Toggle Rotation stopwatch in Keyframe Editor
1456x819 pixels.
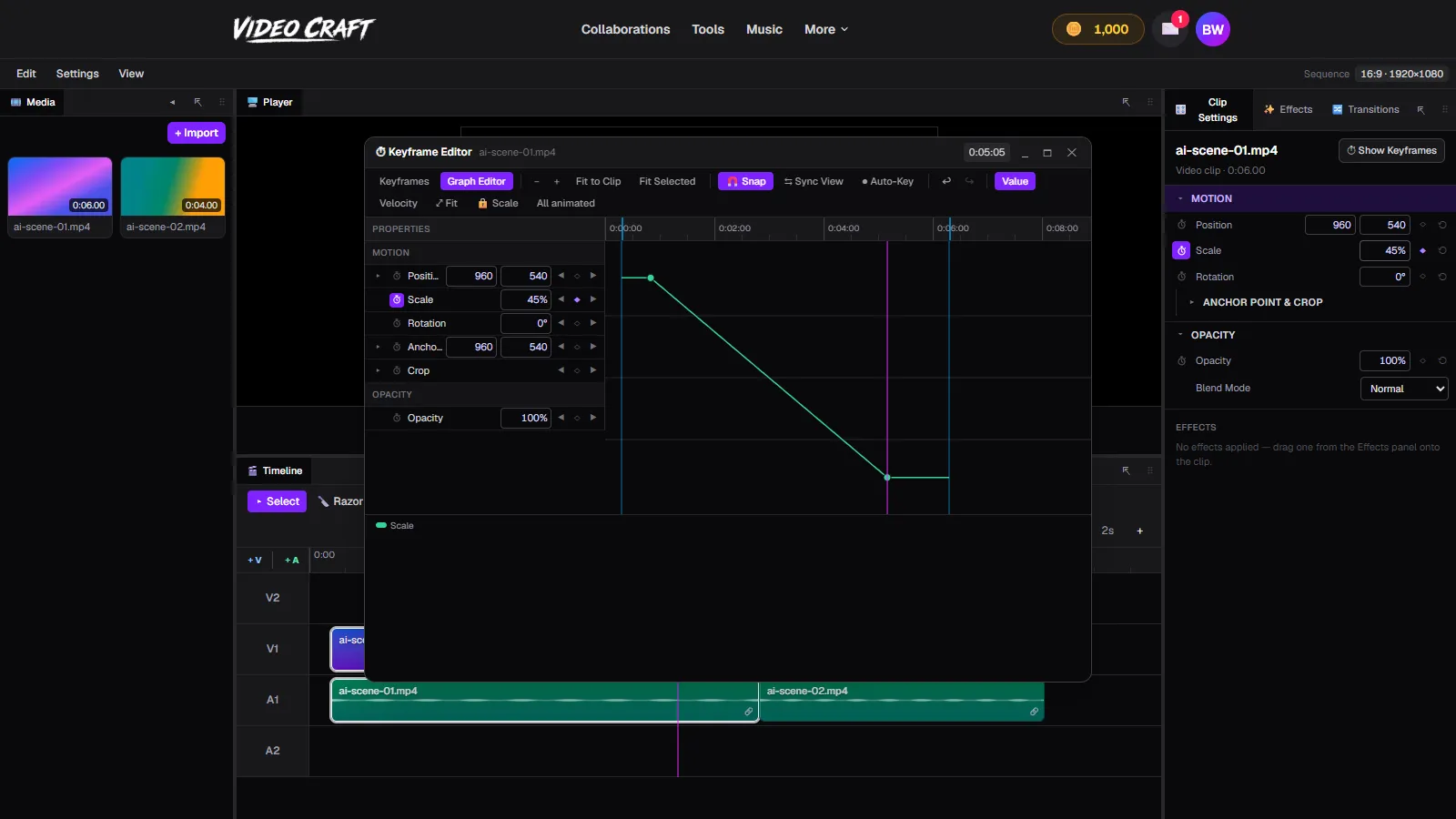pos(397,323)
